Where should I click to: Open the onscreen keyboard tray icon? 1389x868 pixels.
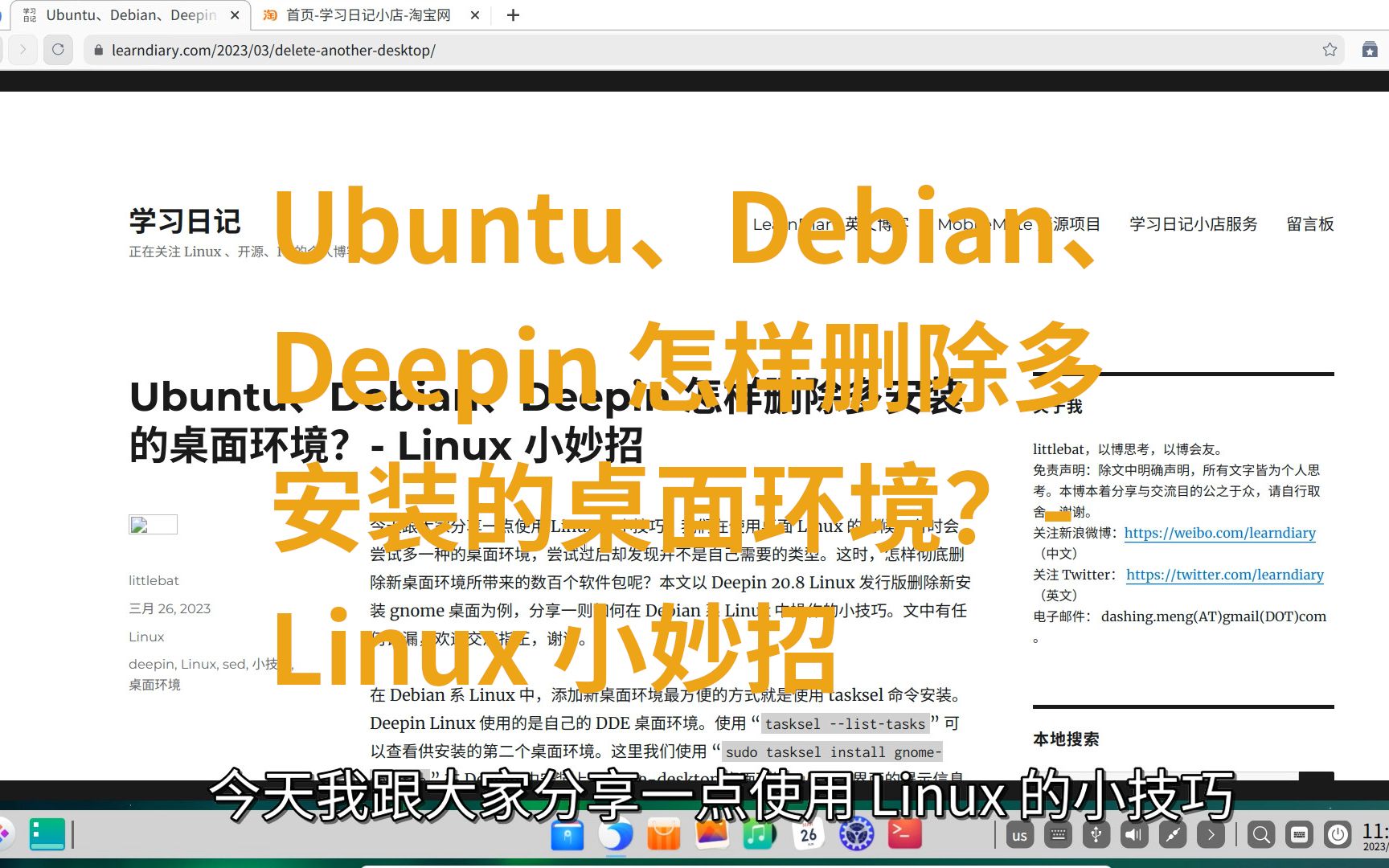(1058, 835)
